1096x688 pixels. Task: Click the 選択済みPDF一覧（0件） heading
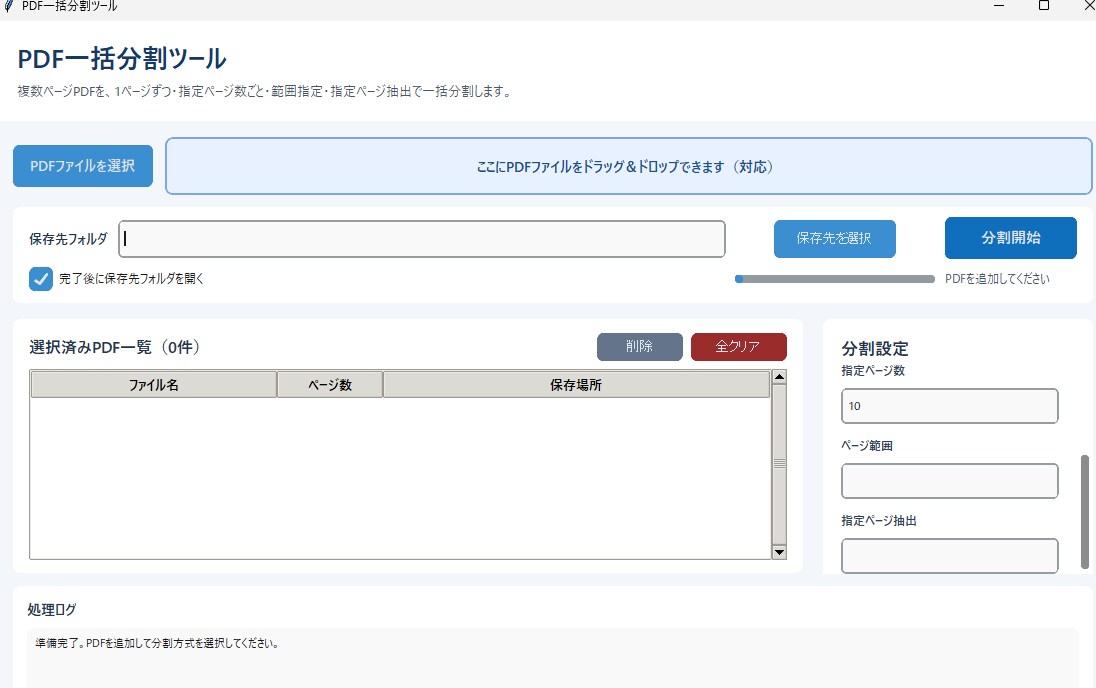click(x=115, y=347)
